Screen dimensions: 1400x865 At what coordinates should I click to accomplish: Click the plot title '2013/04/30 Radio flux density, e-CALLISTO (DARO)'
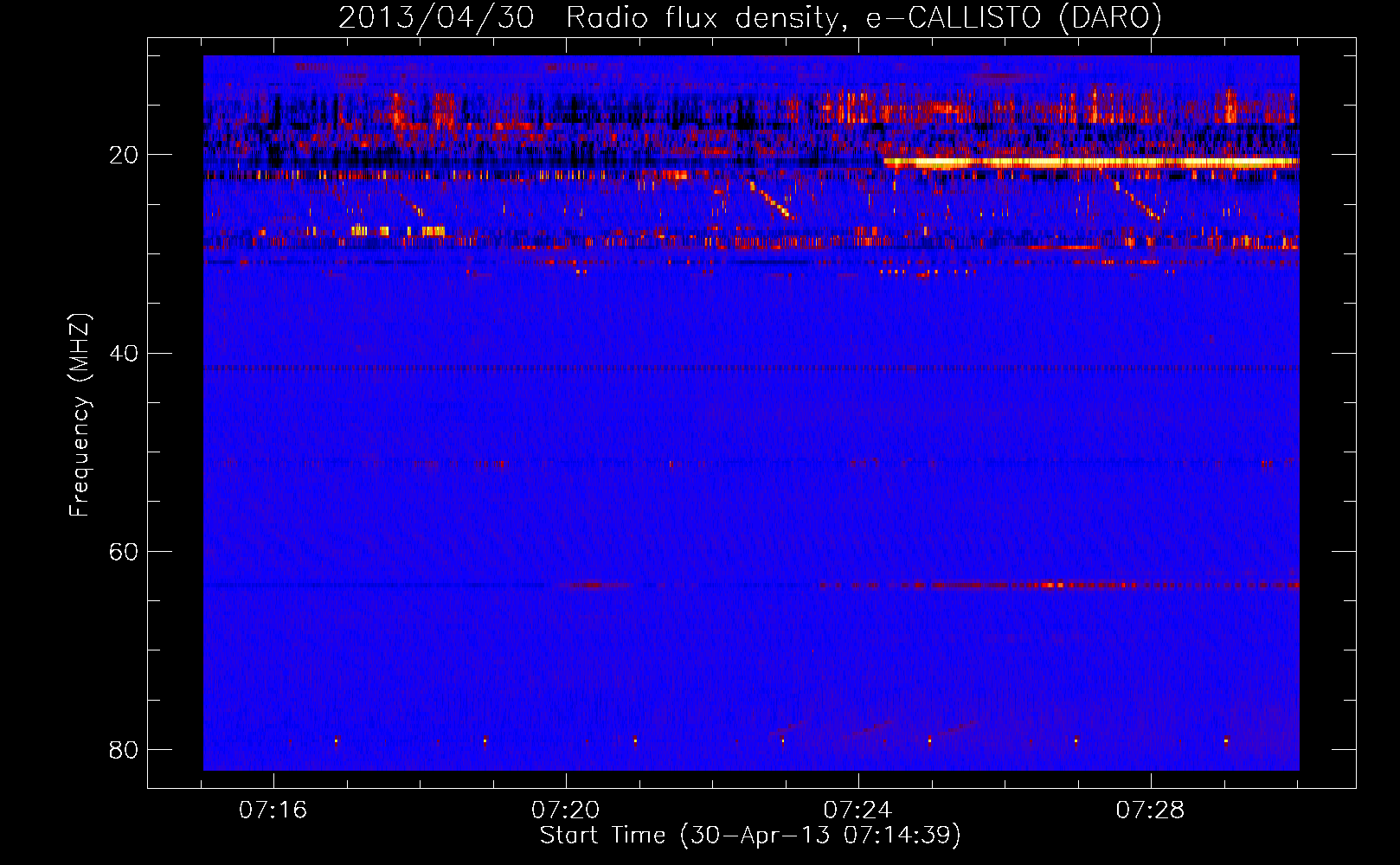point(749,17)
